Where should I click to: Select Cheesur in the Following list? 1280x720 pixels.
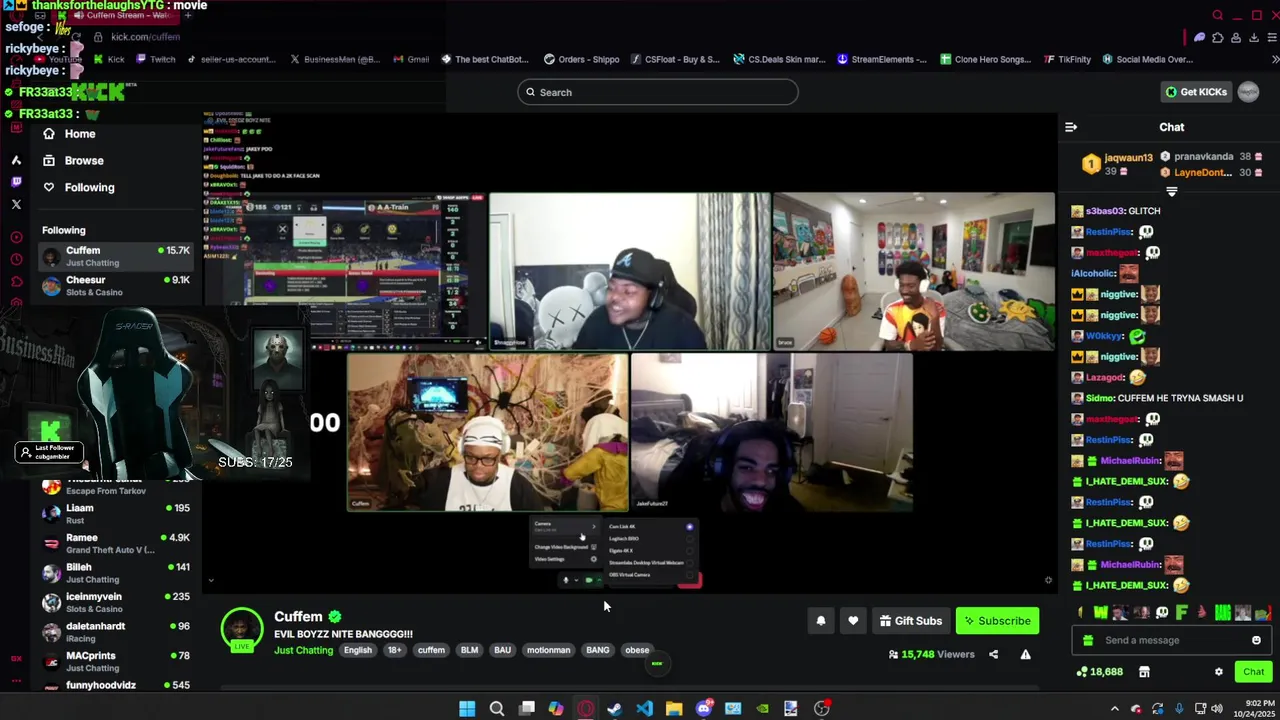(116, 285)
